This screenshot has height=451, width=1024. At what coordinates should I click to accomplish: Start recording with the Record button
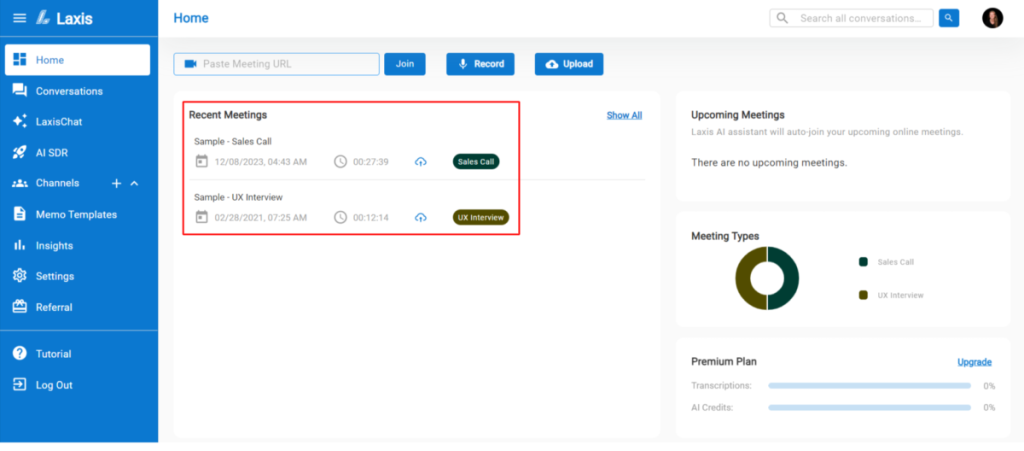pos(480,64)
